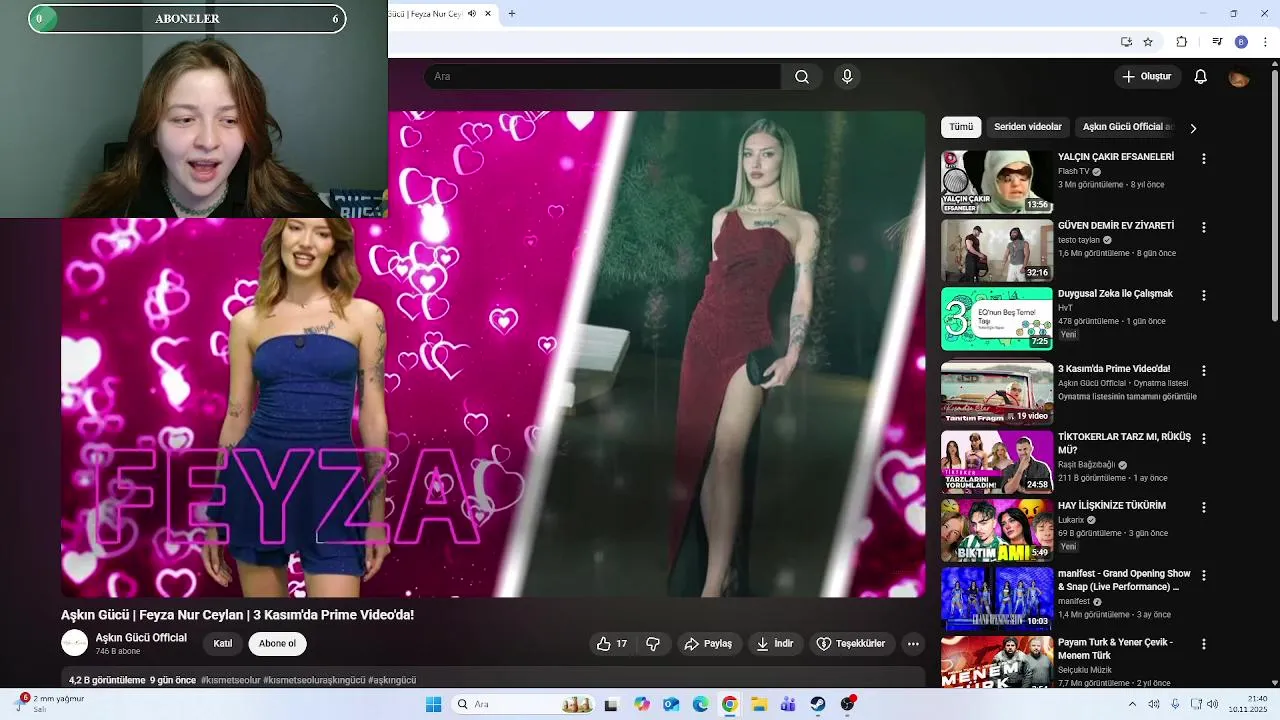Dislike the video with thumbs down
Viewport: 1280px width, 720px height.
653,644
